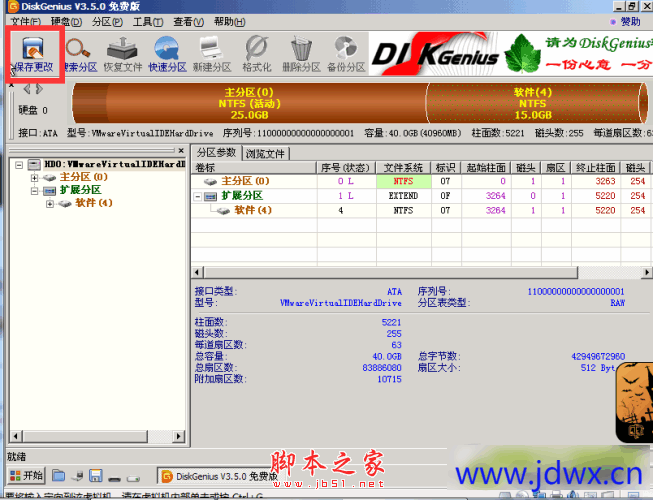Click the 备份分区 backup partition icon
The width and height of the screenshot is (653, 500).
tap(346, 54)
